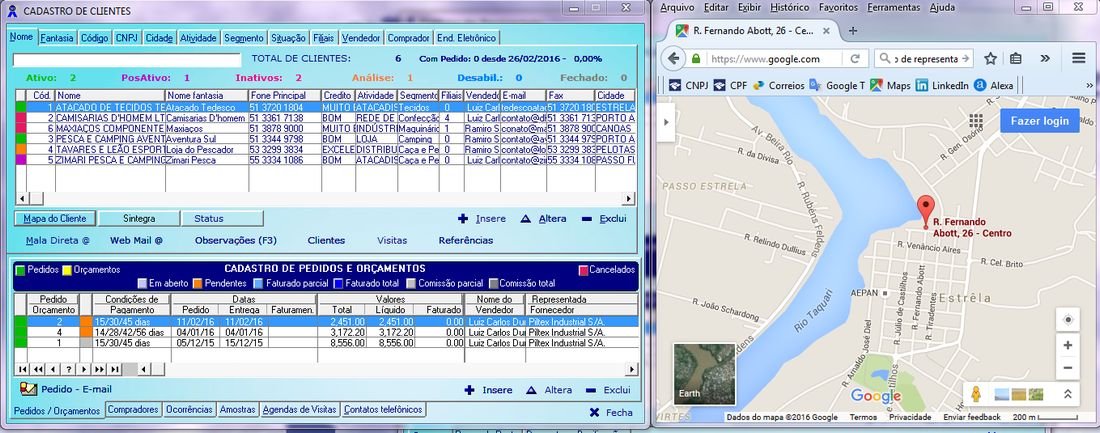
Task: Expand the map side panel arrow
Action: tap(664, 122)
